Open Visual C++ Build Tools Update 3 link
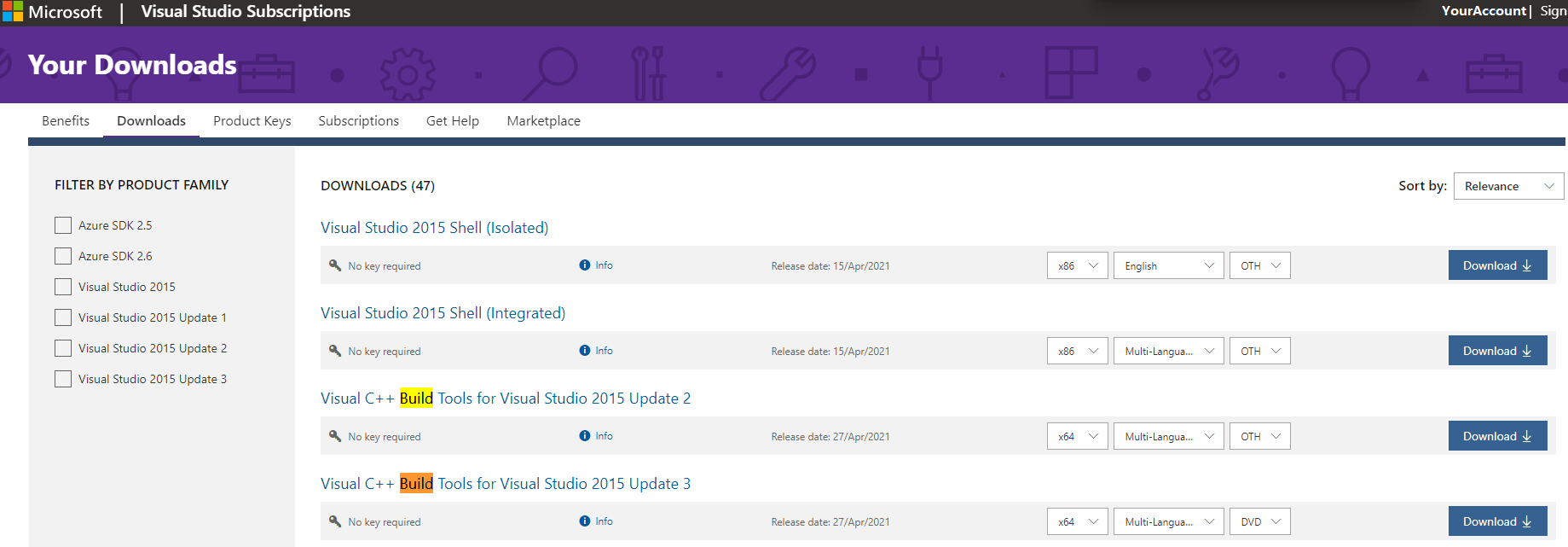1568x547 pixels. point(506,484)
